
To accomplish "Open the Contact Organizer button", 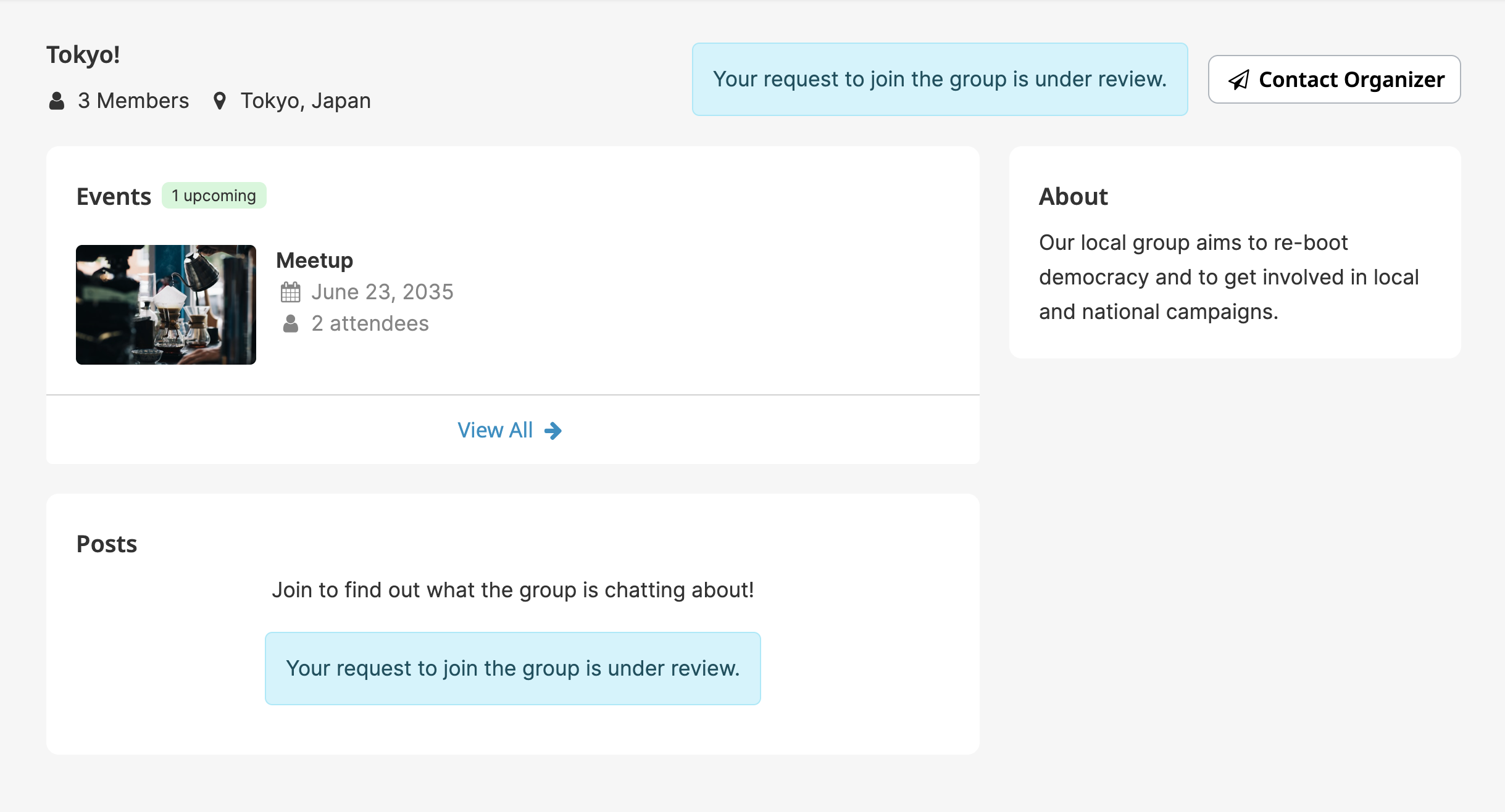I will click(x=1334, y=80).
